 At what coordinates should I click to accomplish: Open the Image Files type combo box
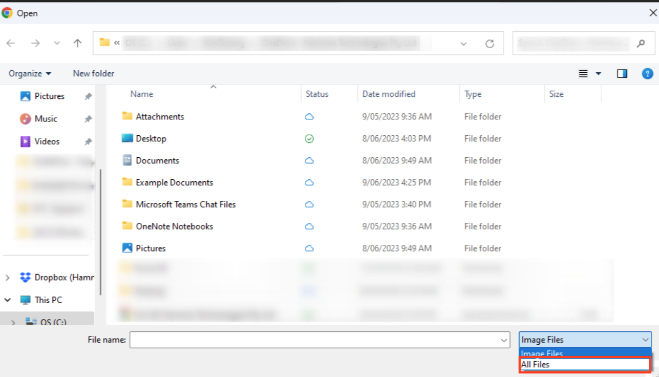click(x=585, y=340)
